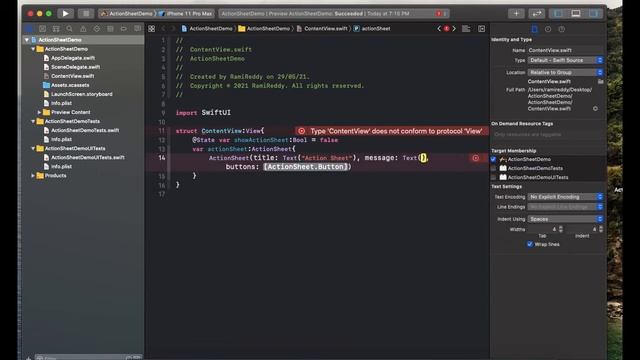The image size is (640, 360).
Task: Show the Quick Help inspector tab
Action: tap(562, 29)
